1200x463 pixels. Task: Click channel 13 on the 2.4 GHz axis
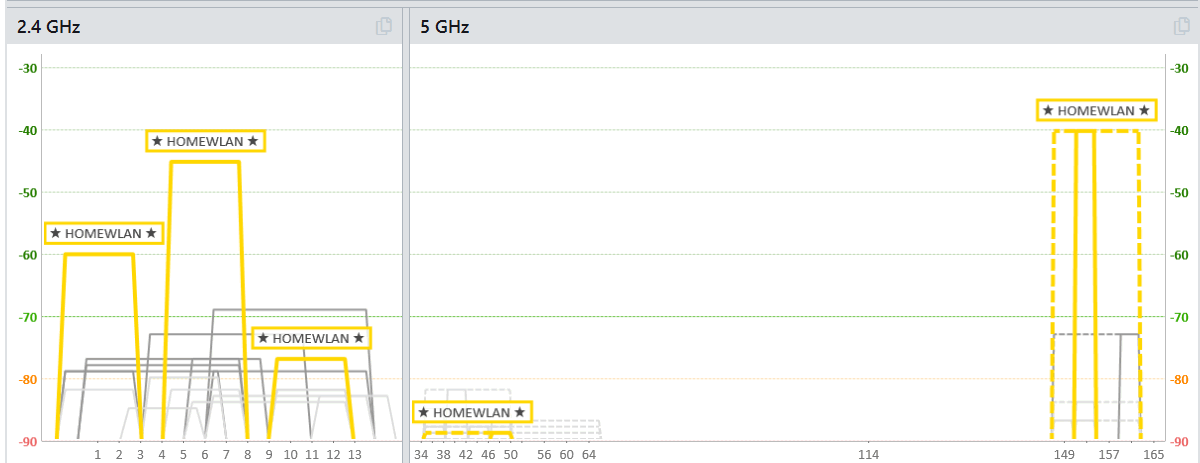pos(354,454)
